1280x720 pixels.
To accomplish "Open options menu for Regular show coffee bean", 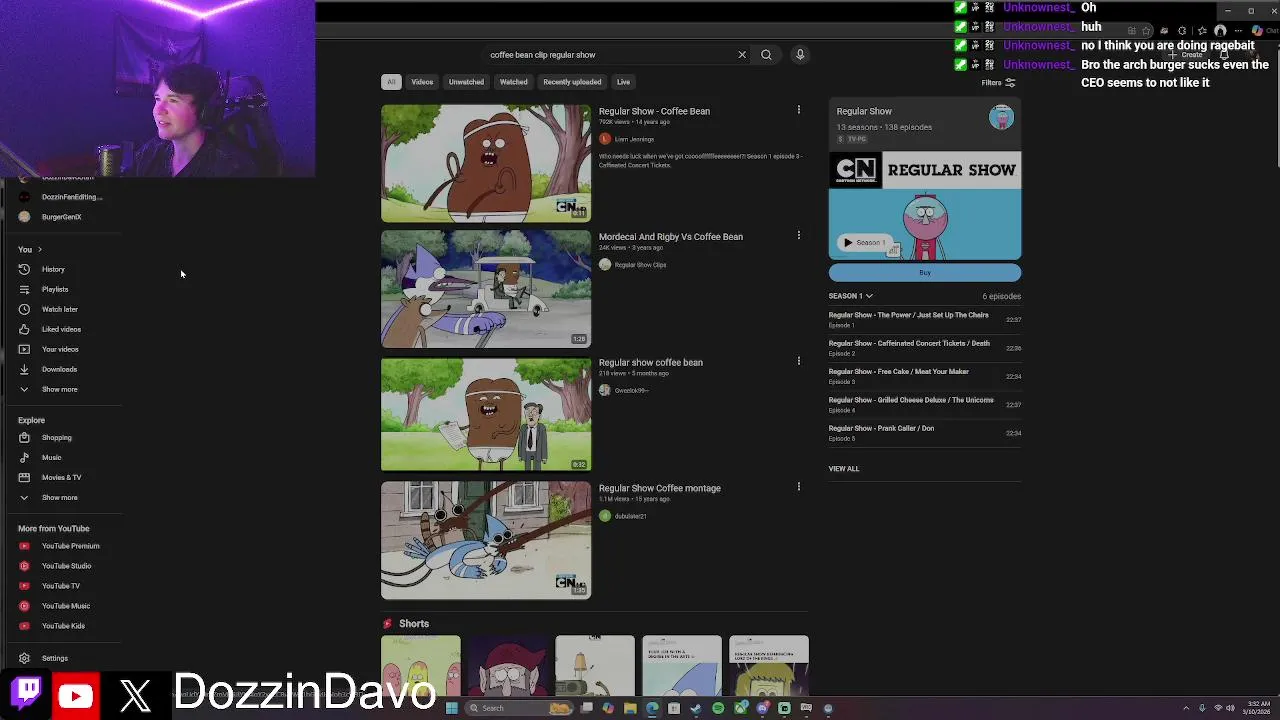I will (798, 360).
